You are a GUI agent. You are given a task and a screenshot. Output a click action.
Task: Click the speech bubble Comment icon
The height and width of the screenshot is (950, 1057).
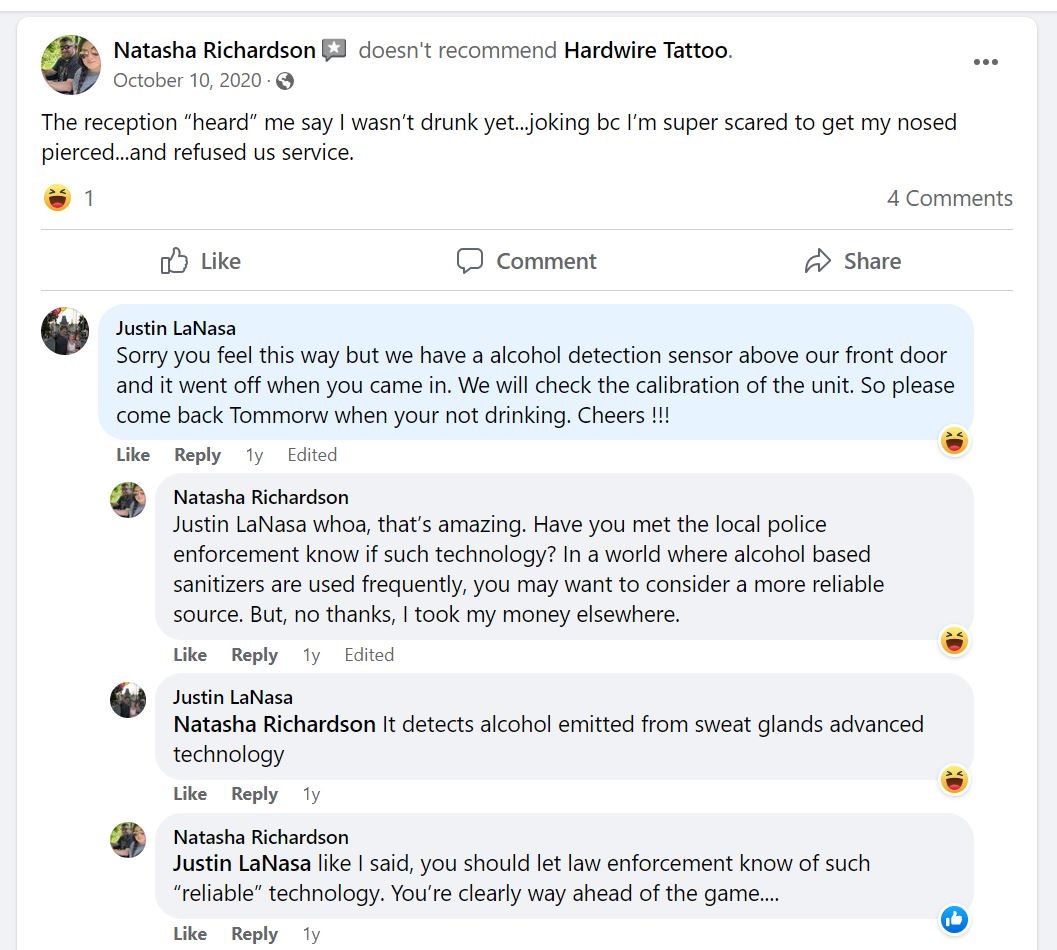tap(470, 261)
